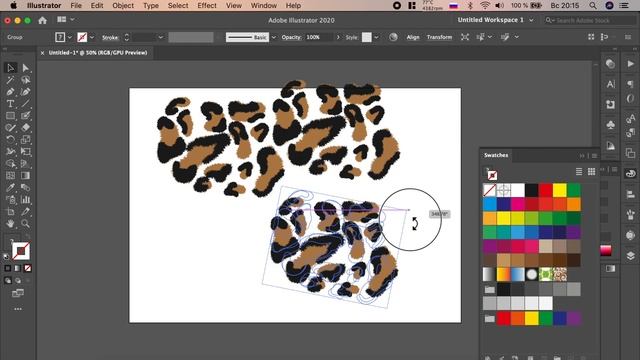
Task: Open the Window menu
Action: pos(264,6)
